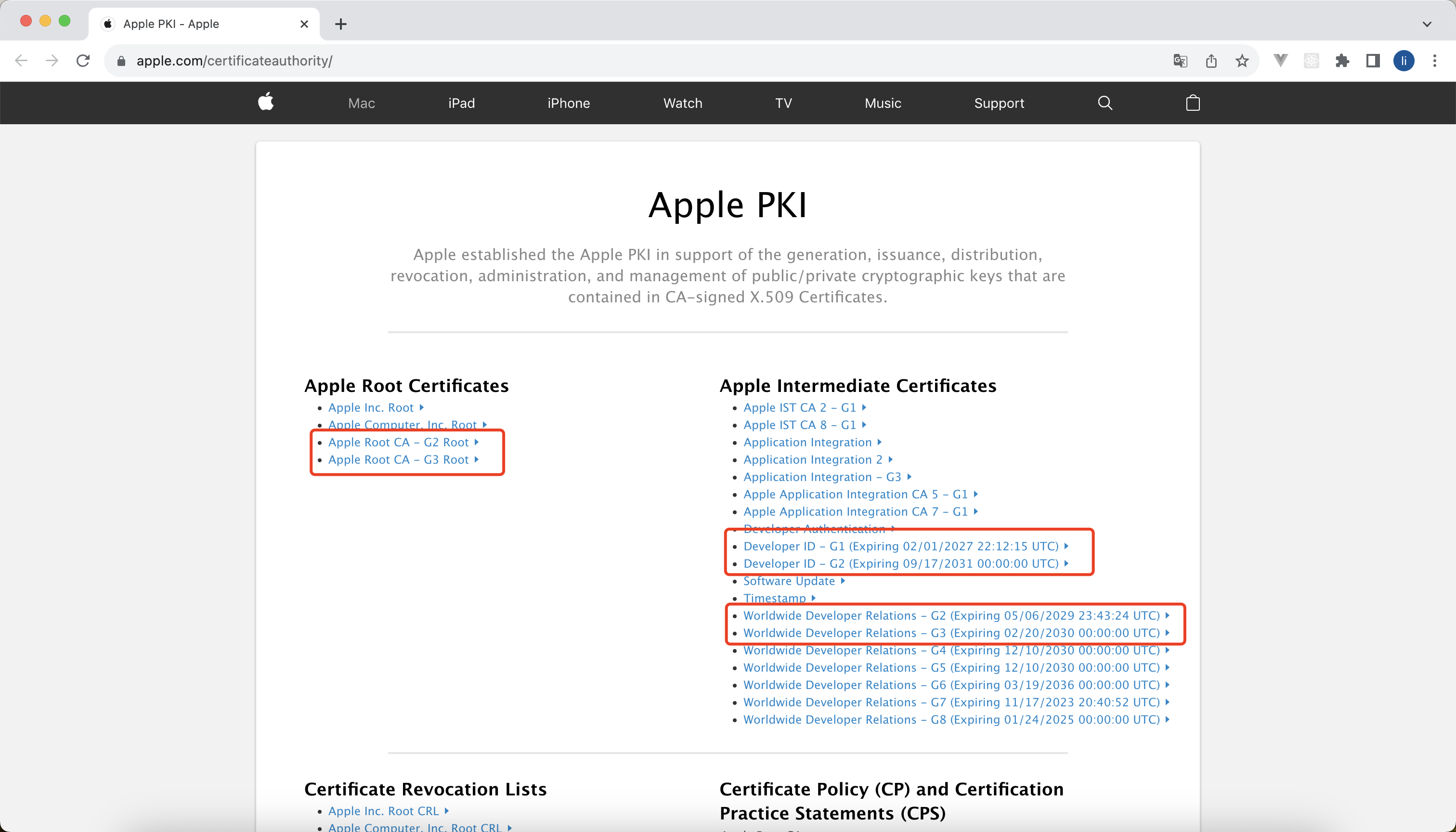Screen dimensions: 1456x832
Task: Open Developer ID – G2 certificate link
Action: click(906, 563)
